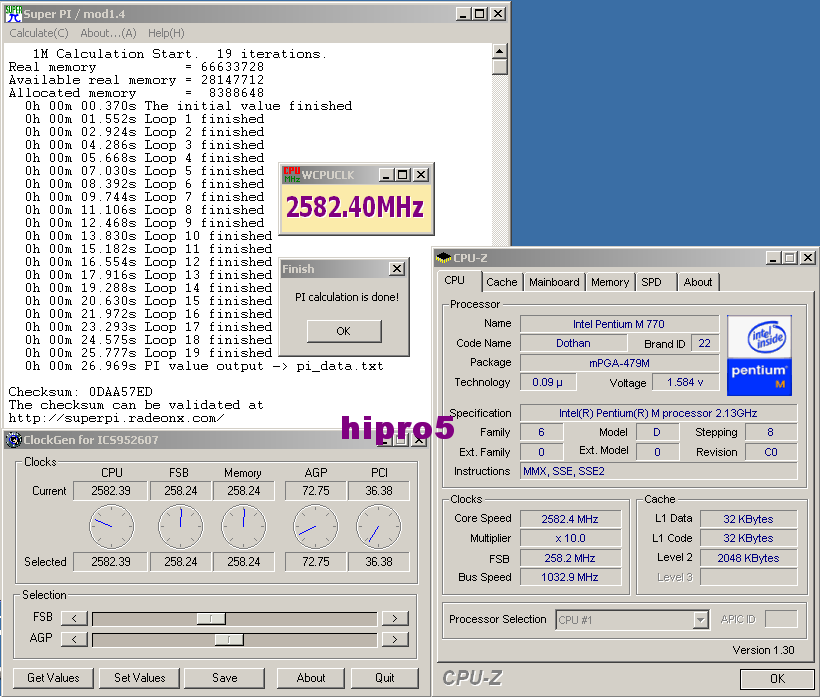The height and width of the screenshot is (697, 820).
Task: Click the Super PI scrollbar up arrow
Action: tap(499, 51)
